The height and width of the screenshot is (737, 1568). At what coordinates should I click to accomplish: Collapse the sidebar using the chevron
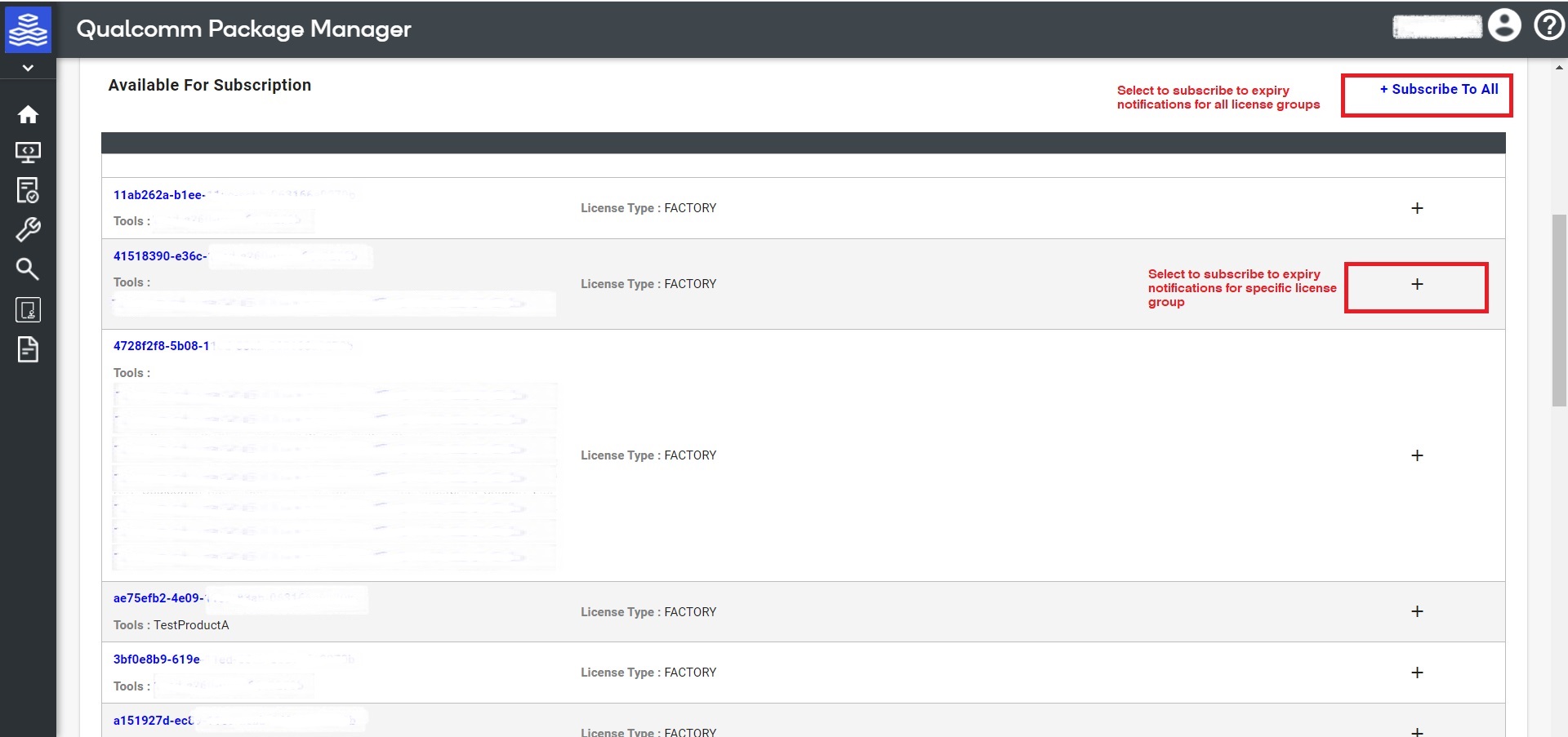tap(29, 67)
